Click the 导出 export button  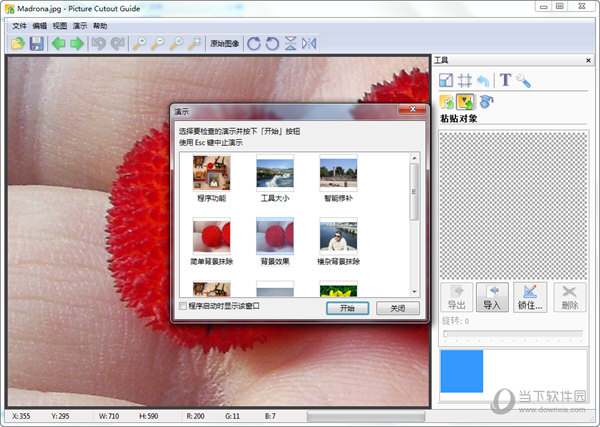457,297
